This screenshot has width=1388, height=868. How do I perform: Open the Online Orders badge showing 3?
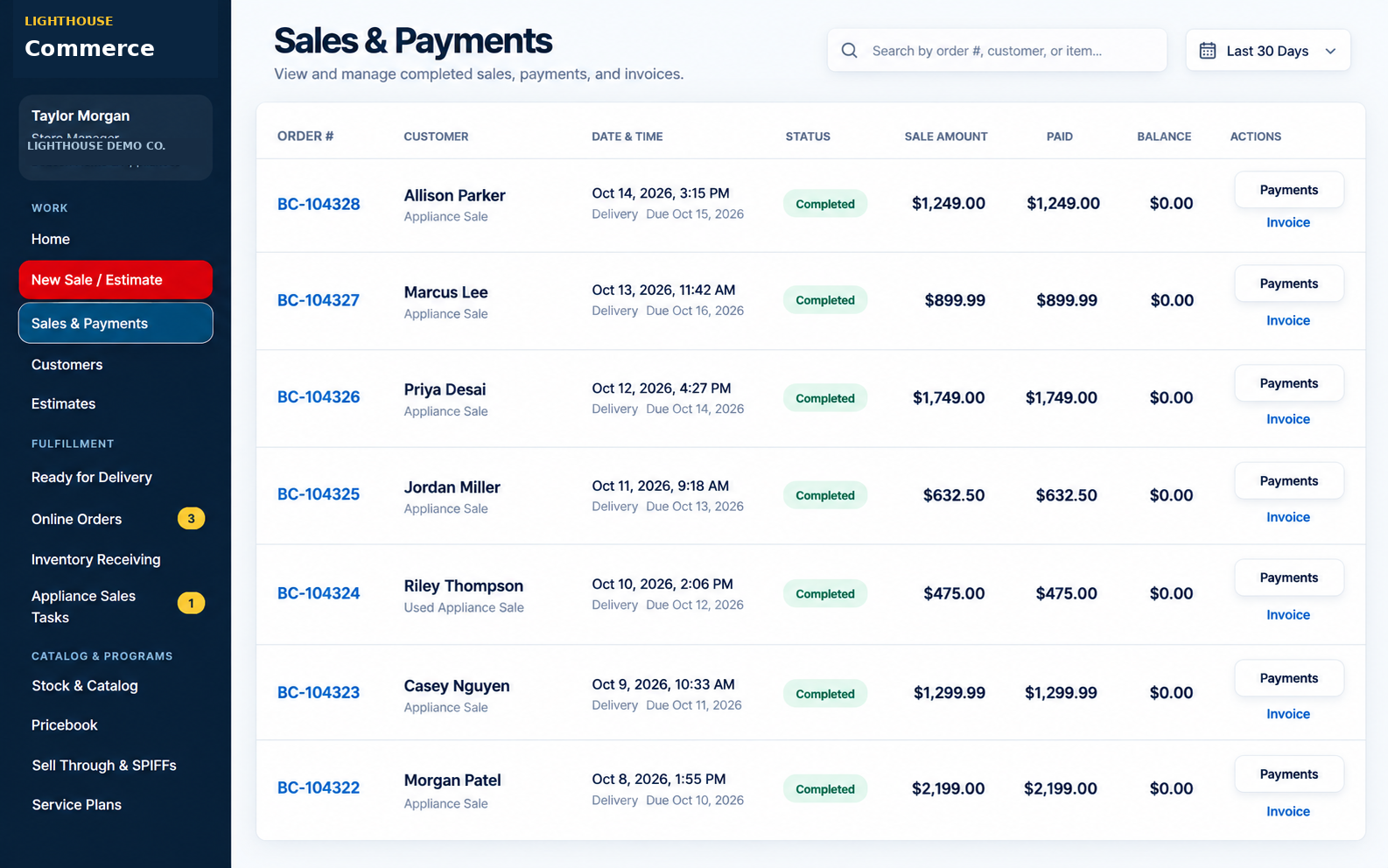click(x=191, y=519)
